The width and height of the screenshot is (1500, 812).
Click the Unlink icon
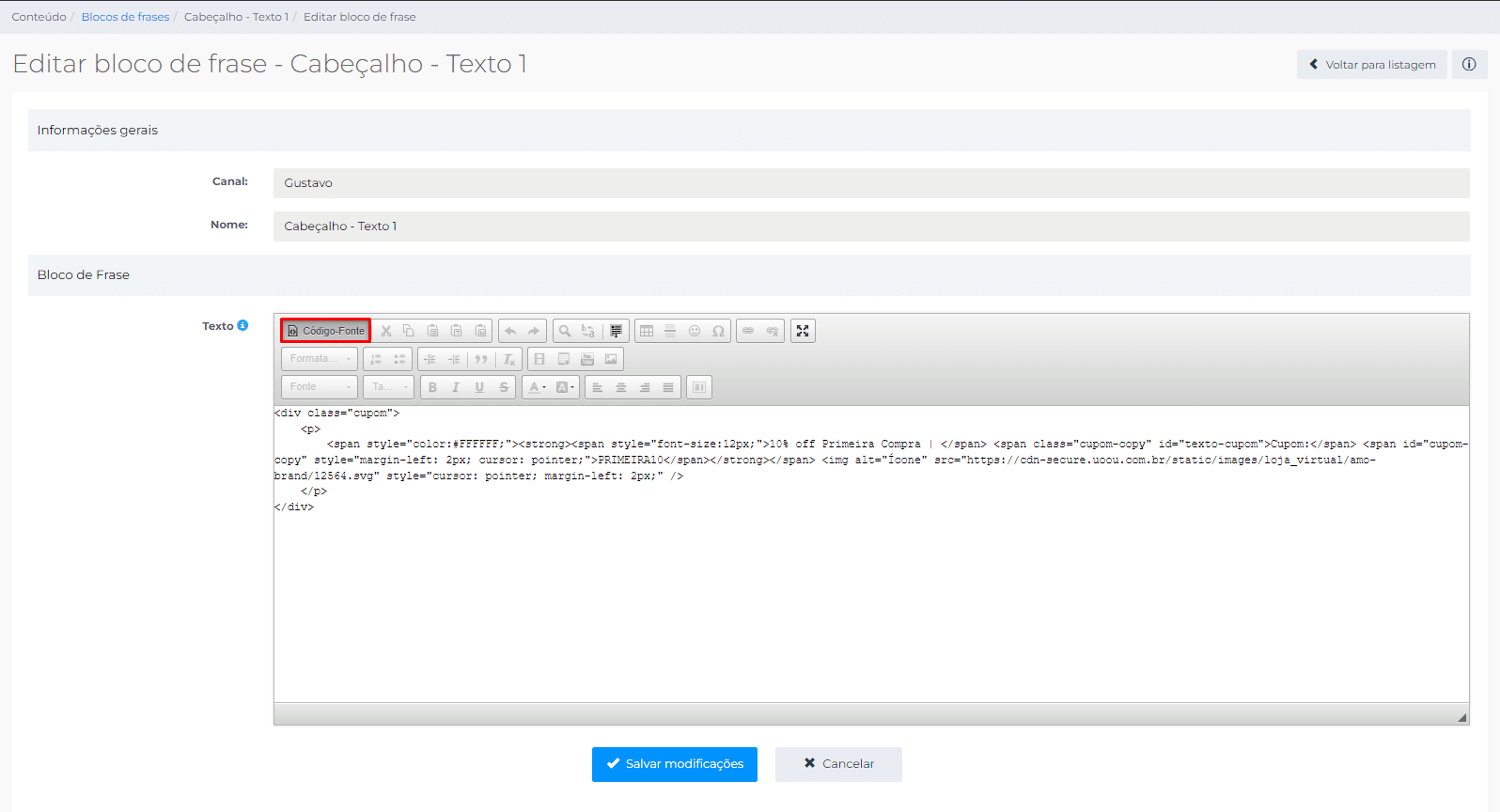pyautogui.click(x=773, y=331)
